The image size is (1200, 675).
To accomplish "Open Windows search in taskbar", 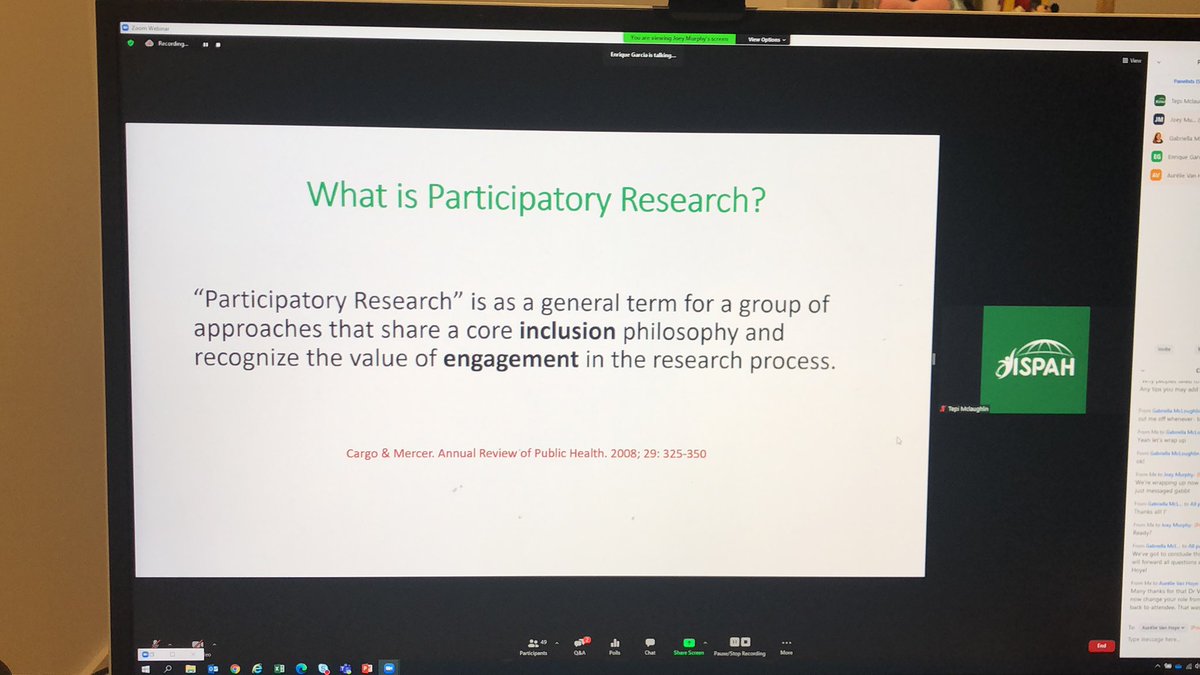I will (166, 667).
